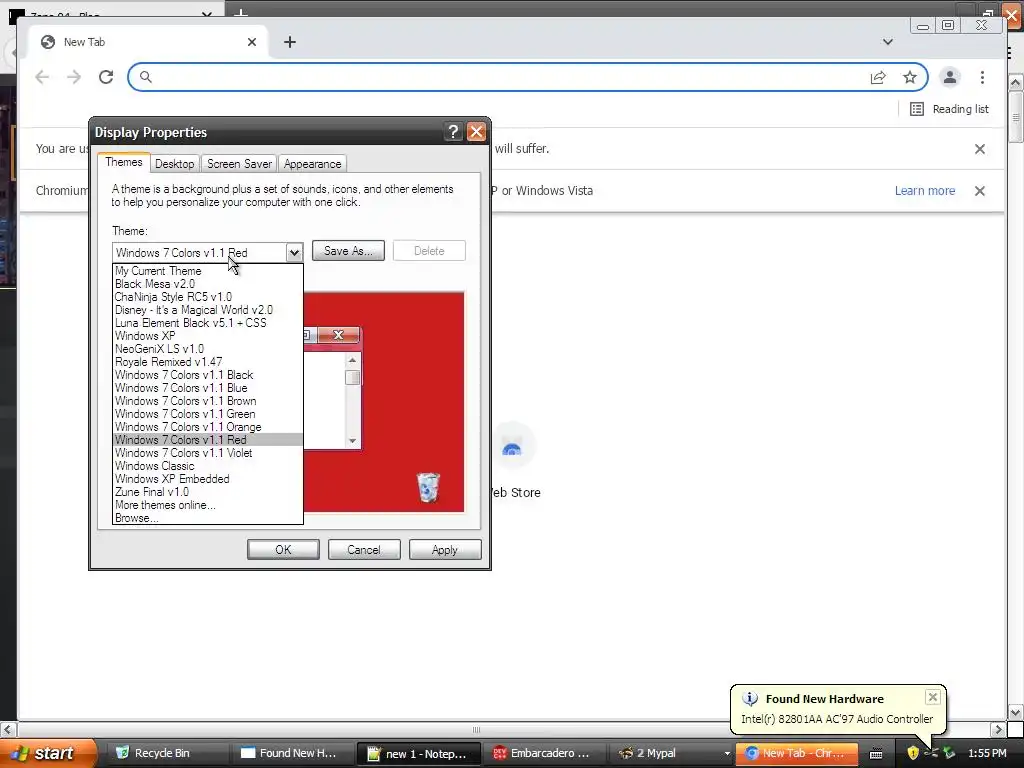Open the Chrome profile avatar icon
Viewport: 1024px width, 768px height.
pyautogui.click(x=950, y=77)
